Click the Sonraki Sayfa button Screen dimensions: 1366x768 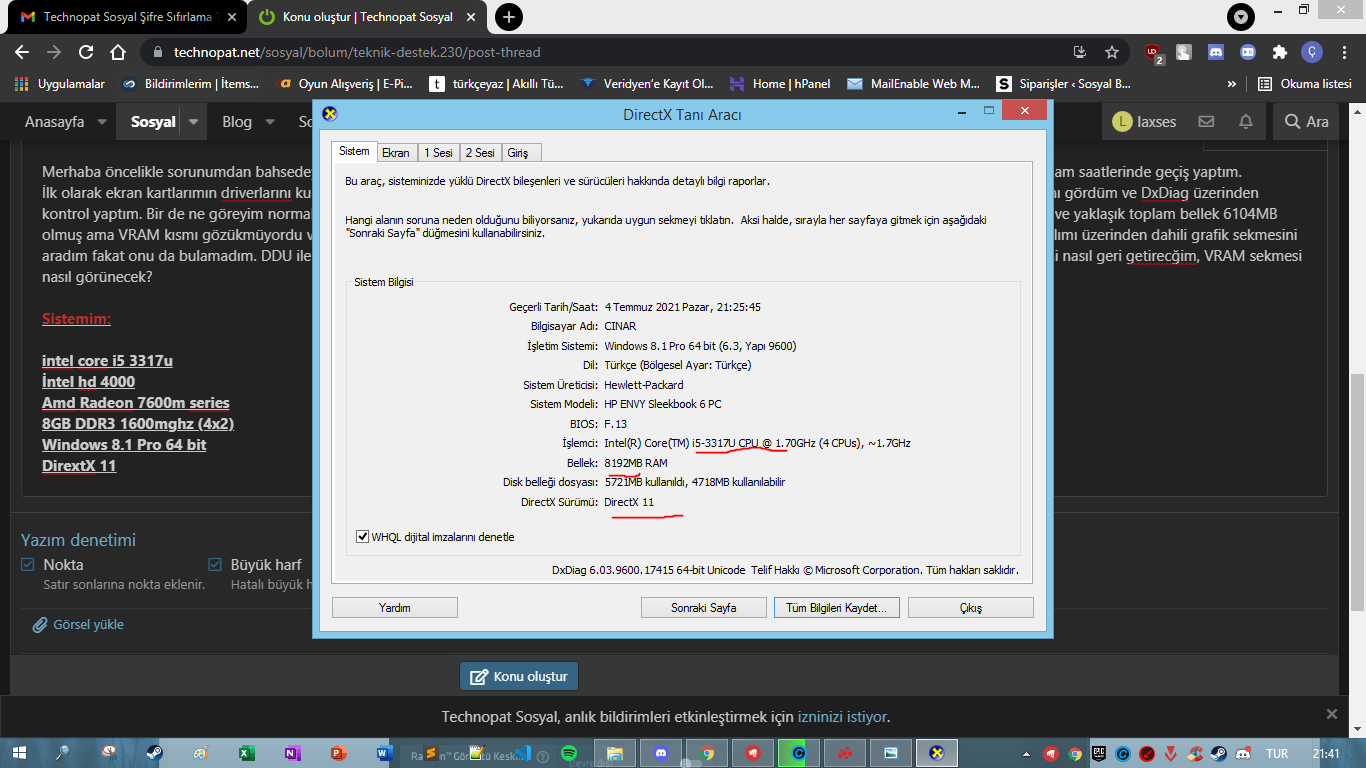pos(704,608)
